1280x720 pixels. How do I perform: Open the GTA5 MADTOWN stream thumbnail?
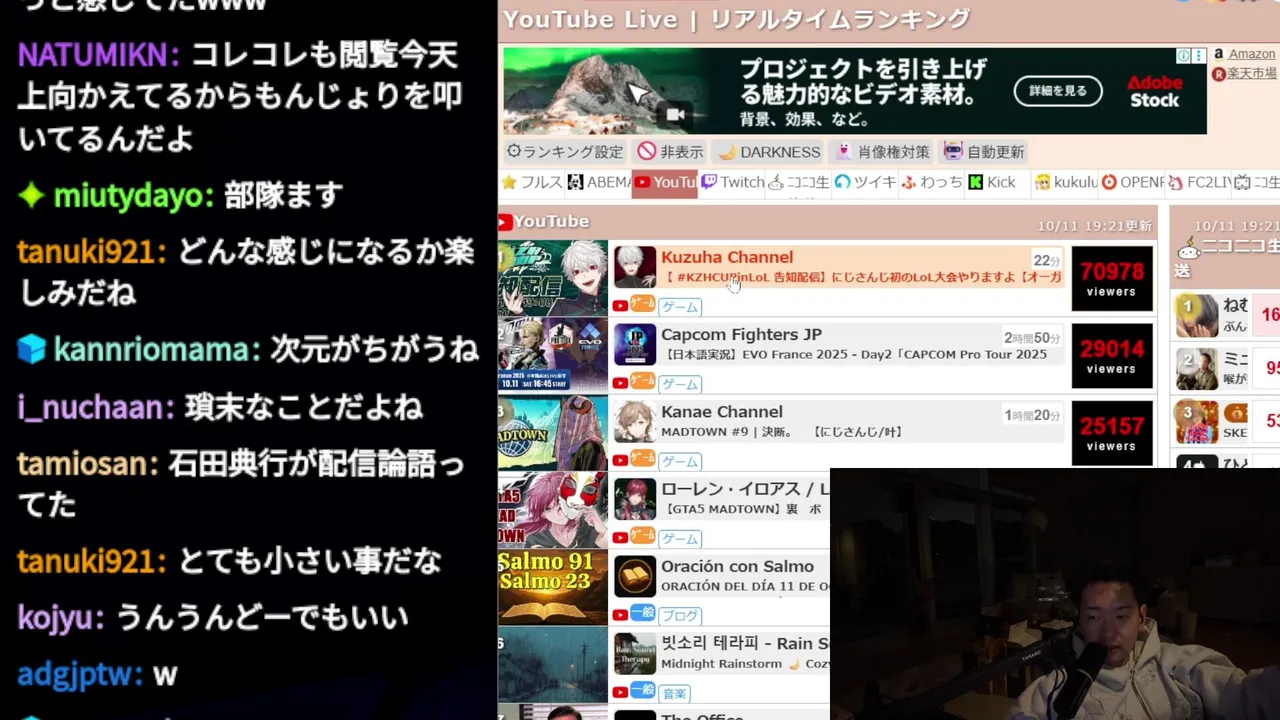pos(553,510)
